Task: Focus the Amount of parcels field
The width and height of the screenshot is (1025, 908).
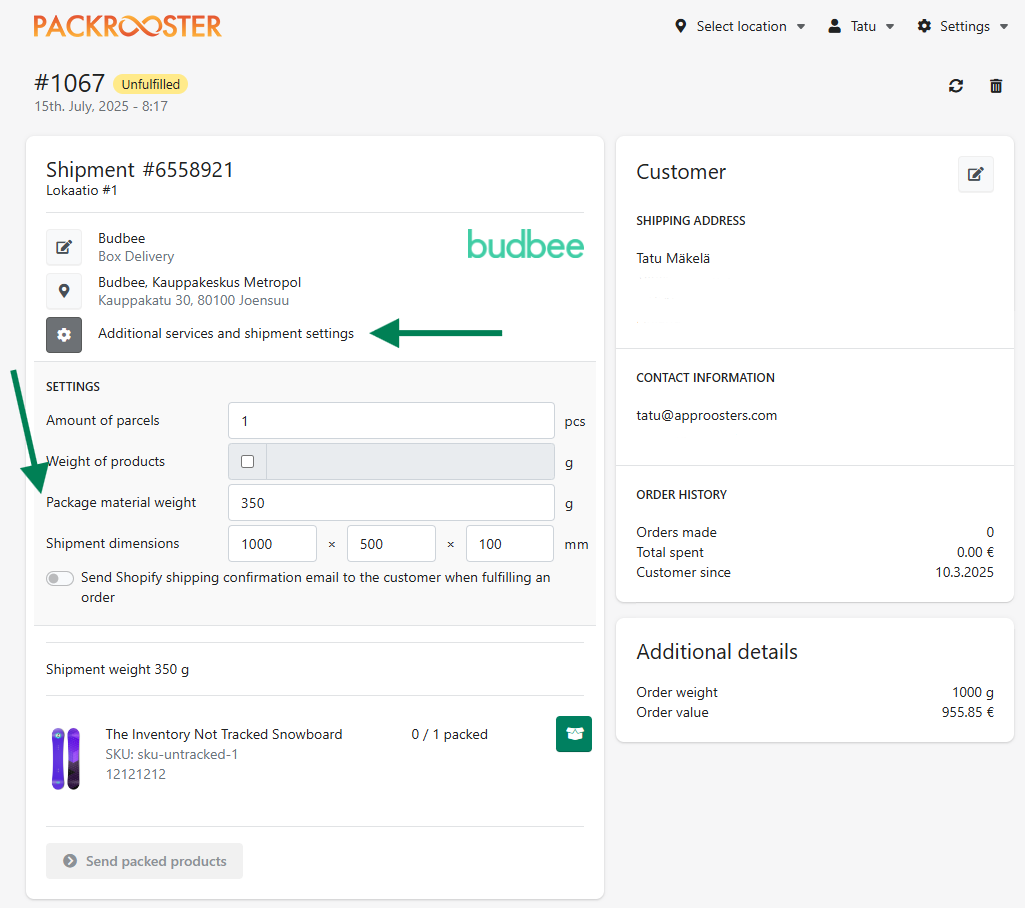Action: [x=391, y=421]
